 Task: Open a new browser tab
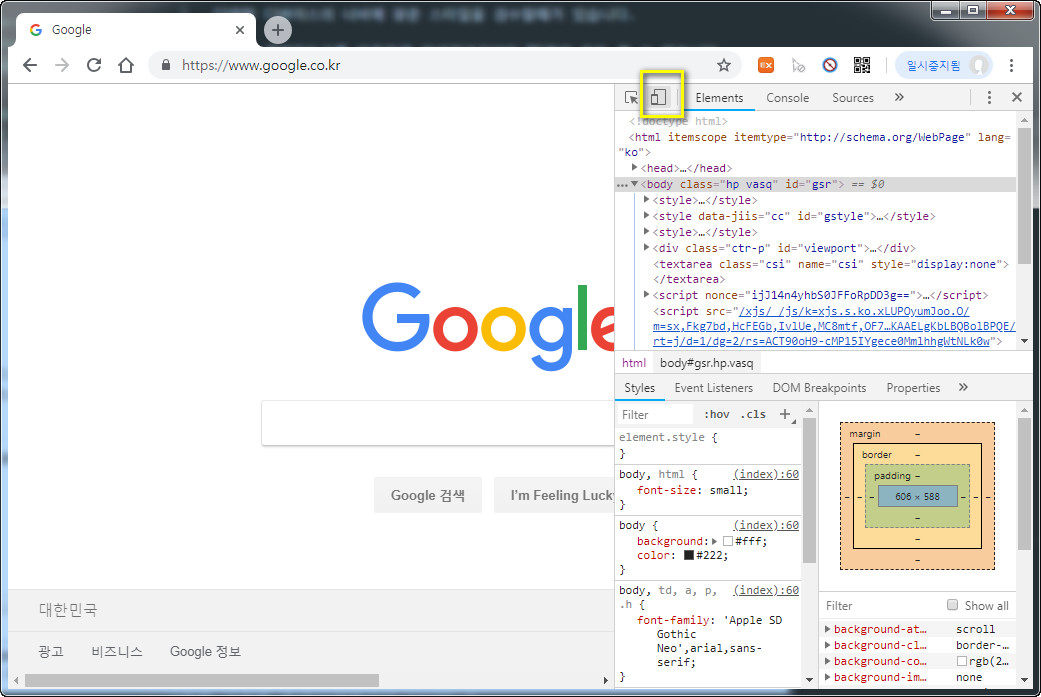point(278,30)
